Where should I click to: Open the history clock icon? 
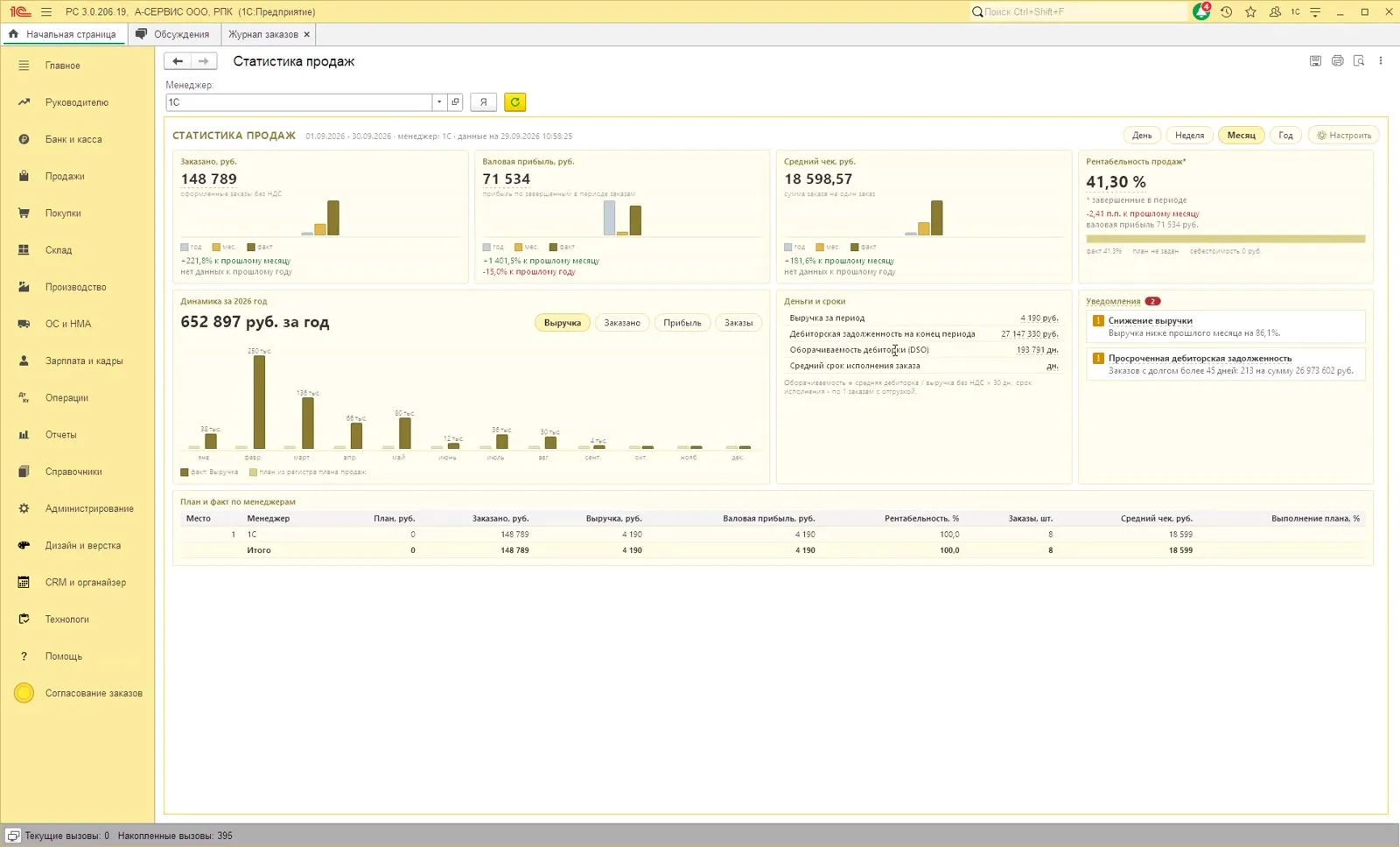click(1227, 11)
